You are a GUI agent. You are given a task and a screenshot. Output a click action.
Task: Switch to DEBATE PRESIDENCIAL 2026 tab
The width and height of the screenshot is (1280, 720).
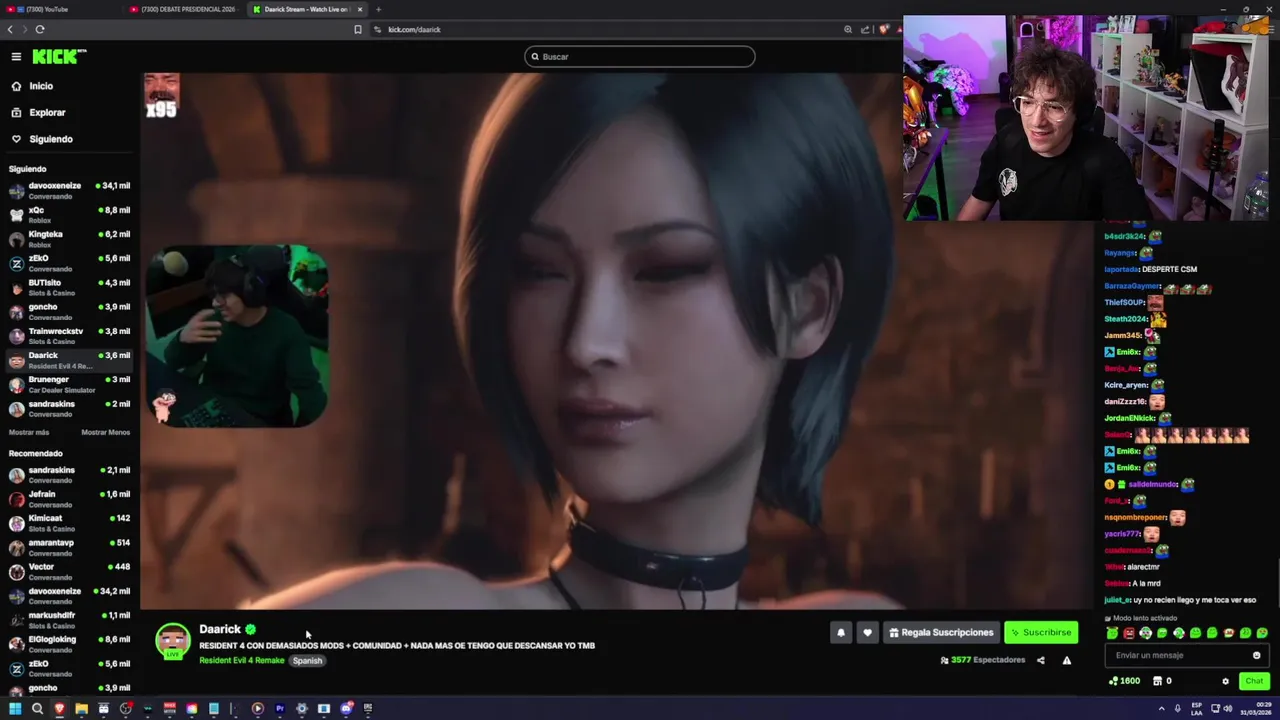click(x=188, y=9)
